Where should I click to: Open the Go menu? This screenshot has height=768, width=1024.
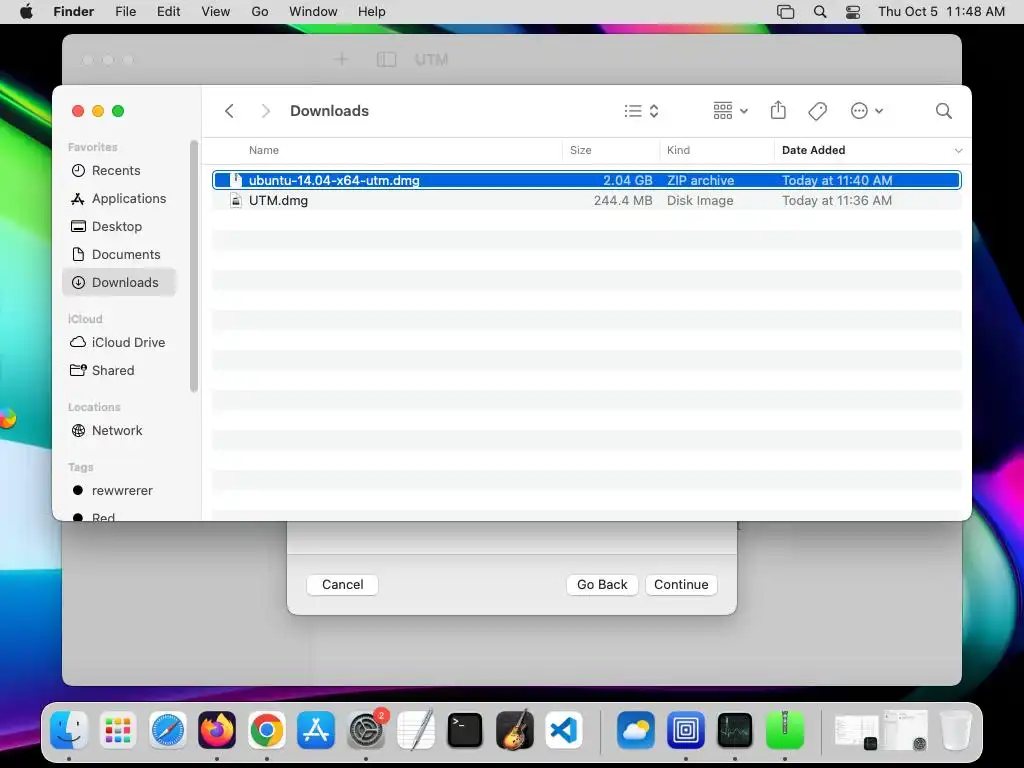point(260,12)
